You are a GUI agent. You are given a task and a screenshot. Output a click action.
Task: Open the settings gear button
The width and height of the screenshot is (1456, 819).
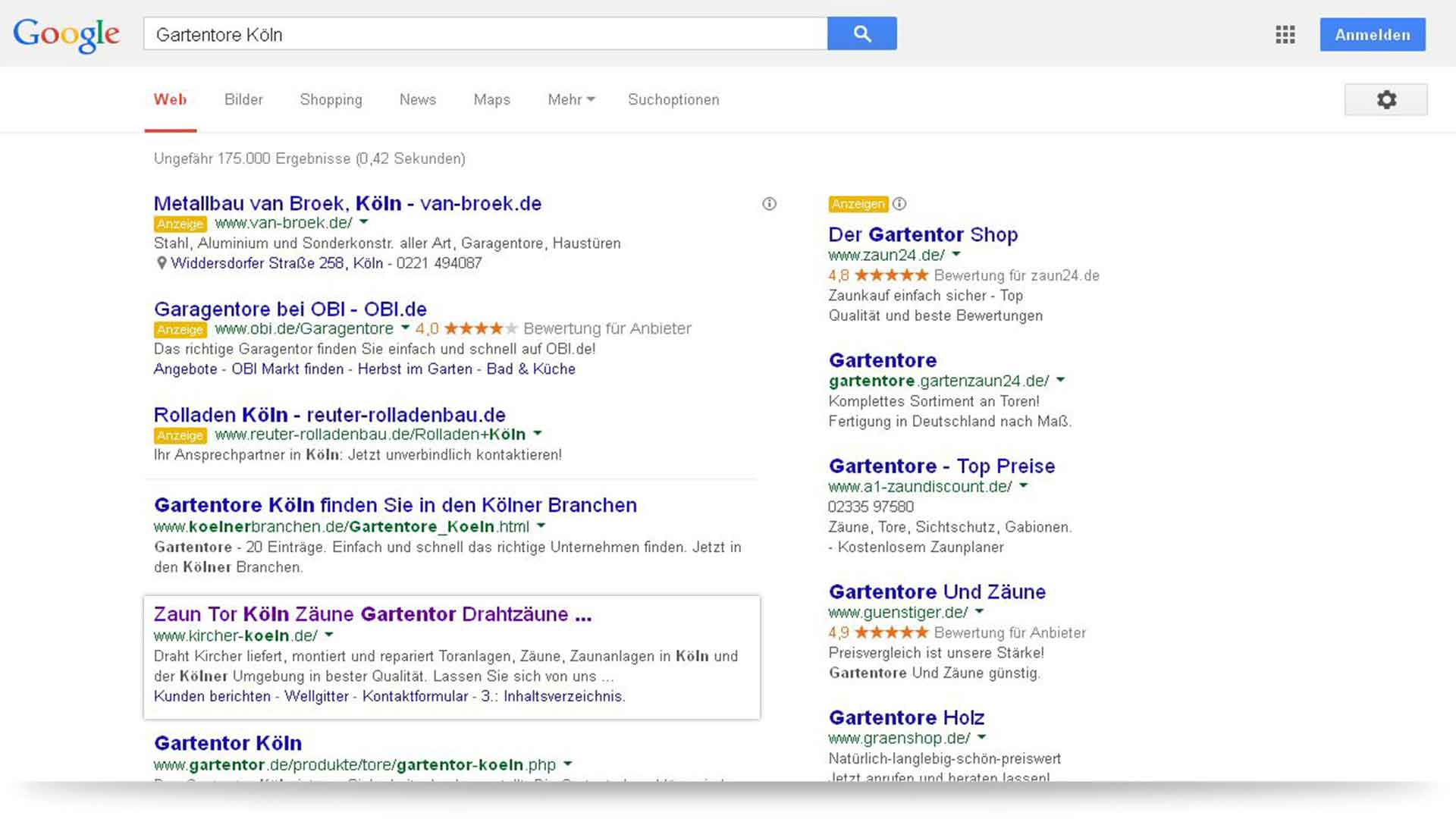point(1386,99)
